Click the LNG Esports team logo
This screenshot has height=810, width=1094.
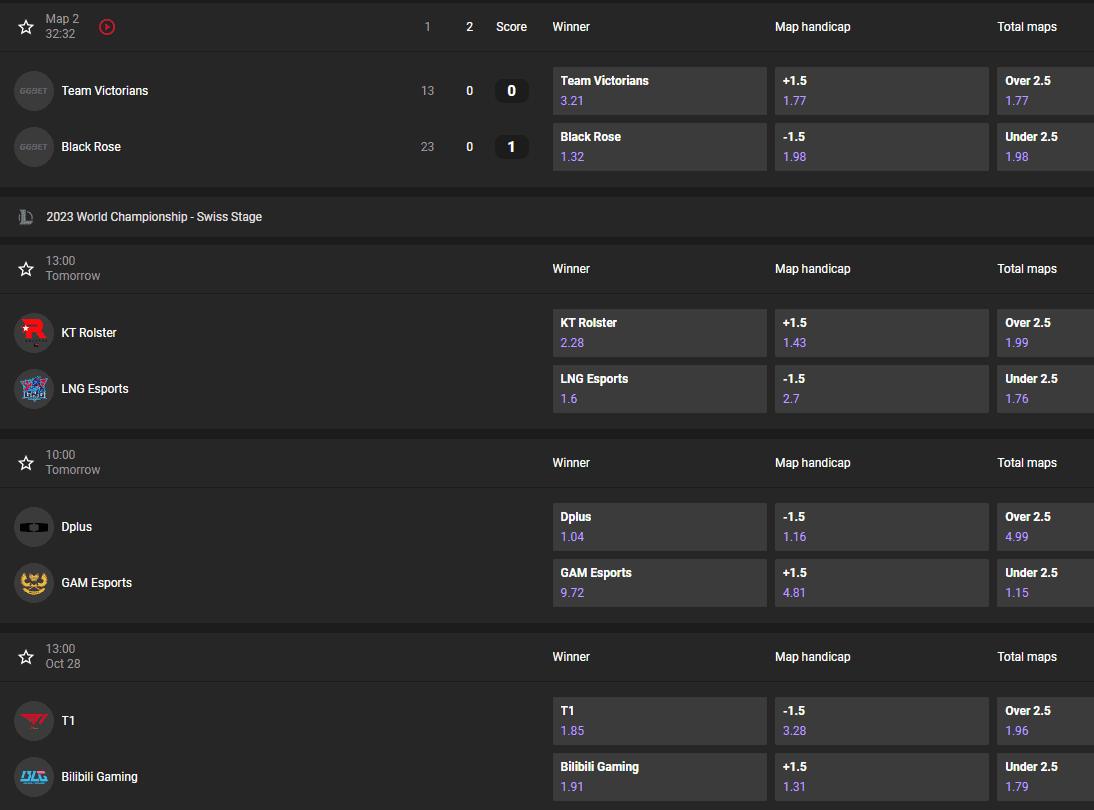click(x=34, y=389)
